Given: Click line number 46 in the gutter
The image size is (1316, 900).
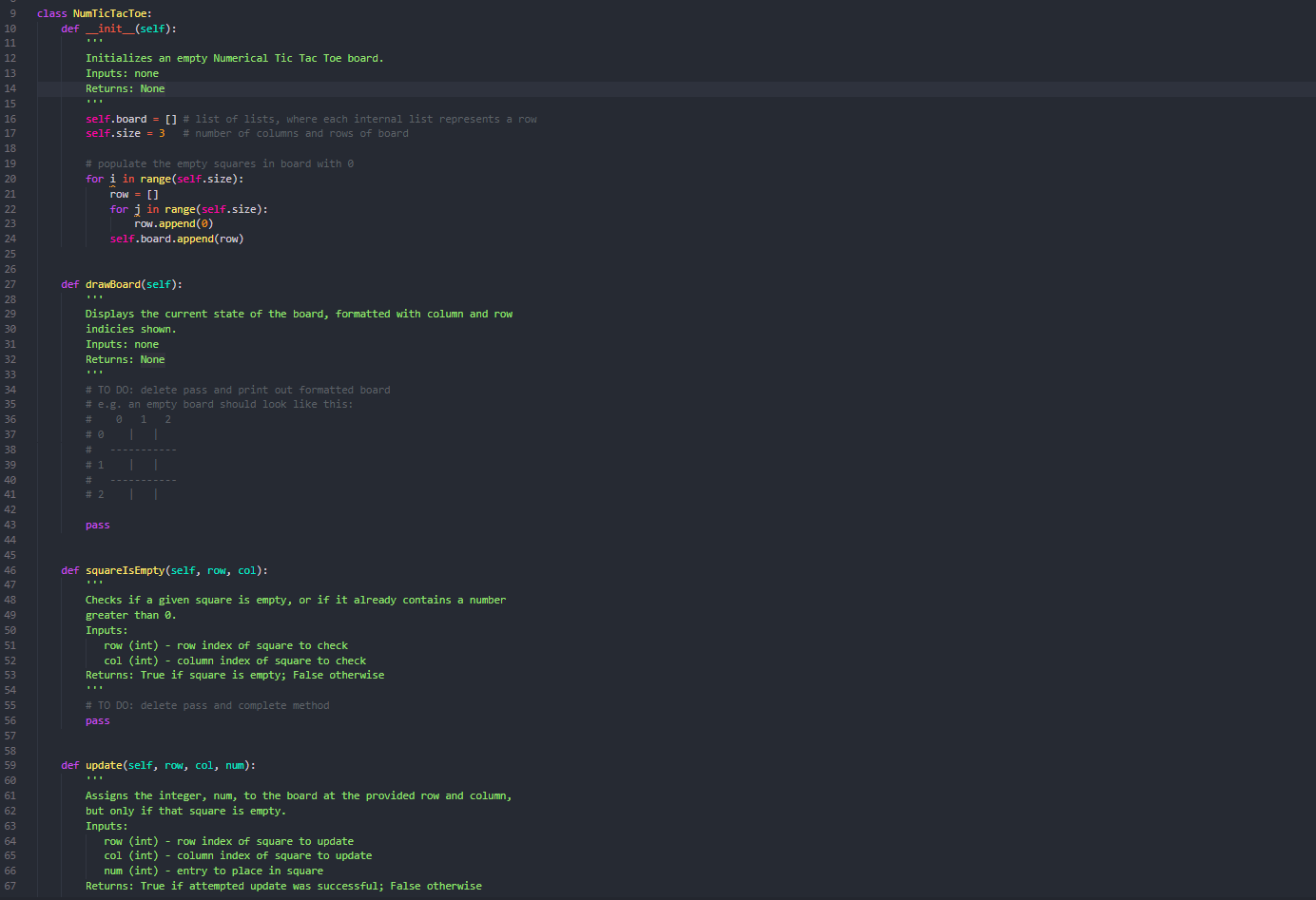Looking at the screenshot, I should [x=10, y=569].
